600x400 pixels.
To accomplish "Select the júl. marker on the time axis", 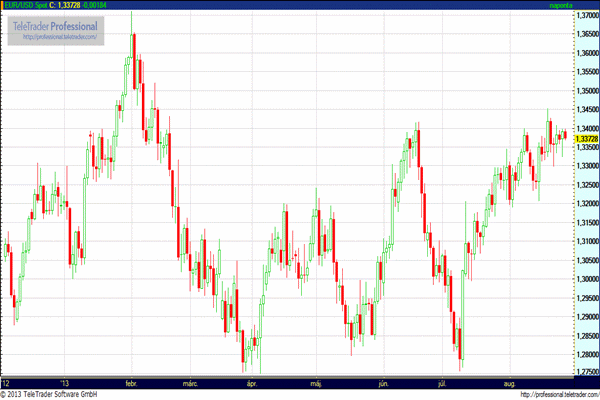I will pyautogui.click(x=441, y=383).
